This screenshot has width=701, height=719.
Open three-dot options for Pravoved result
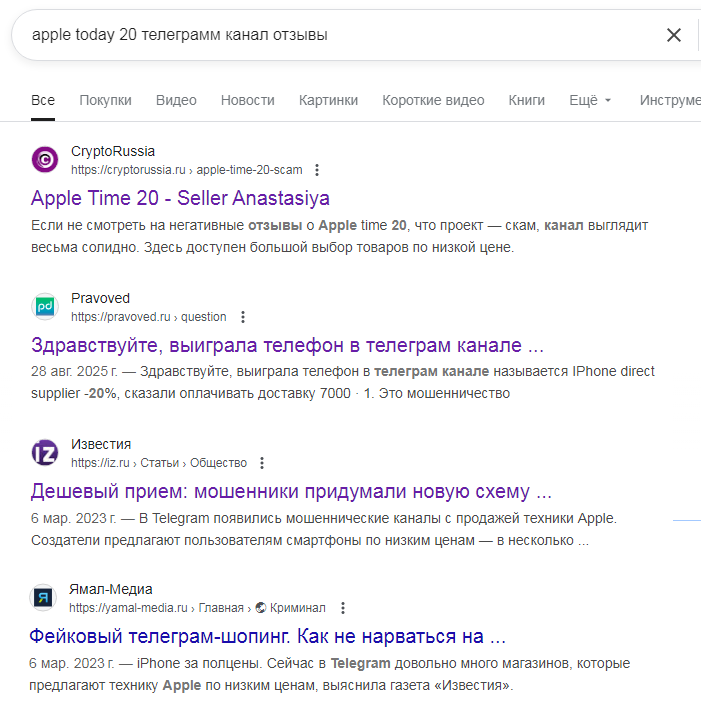coord(243,317)
